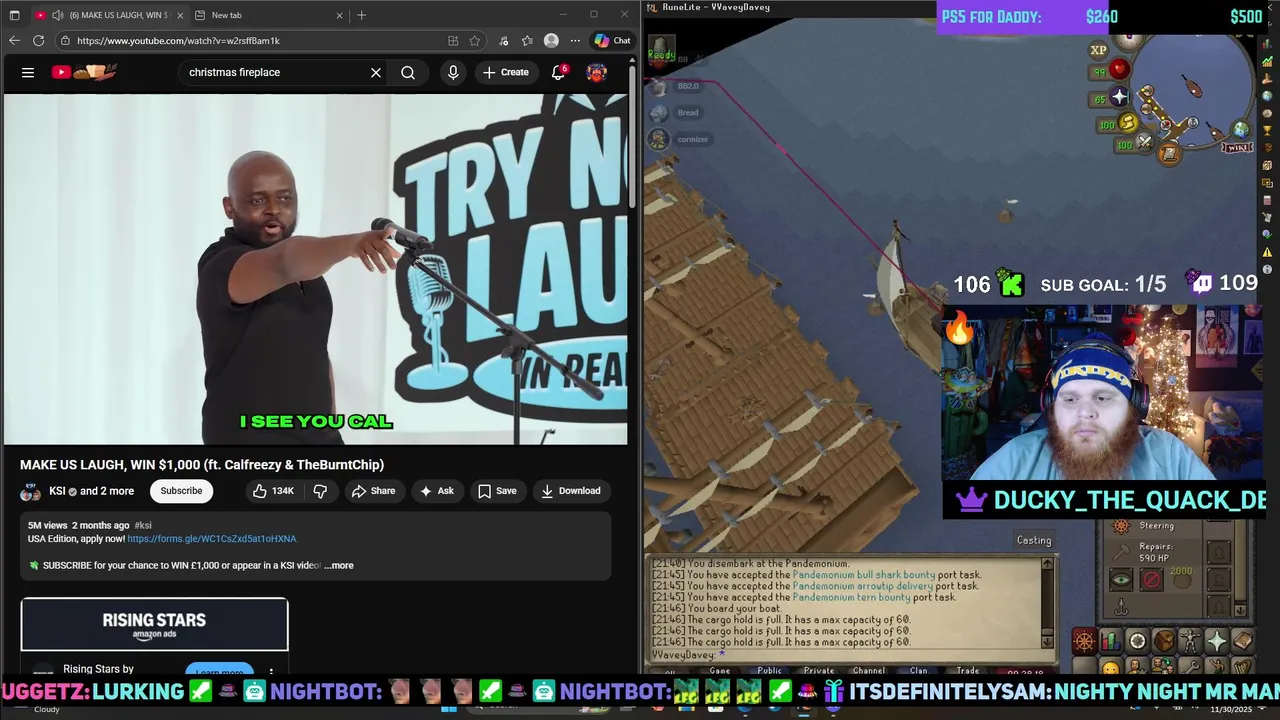Share the video
The height and width of the screenshot is (720, 1280).
point(374,491)
